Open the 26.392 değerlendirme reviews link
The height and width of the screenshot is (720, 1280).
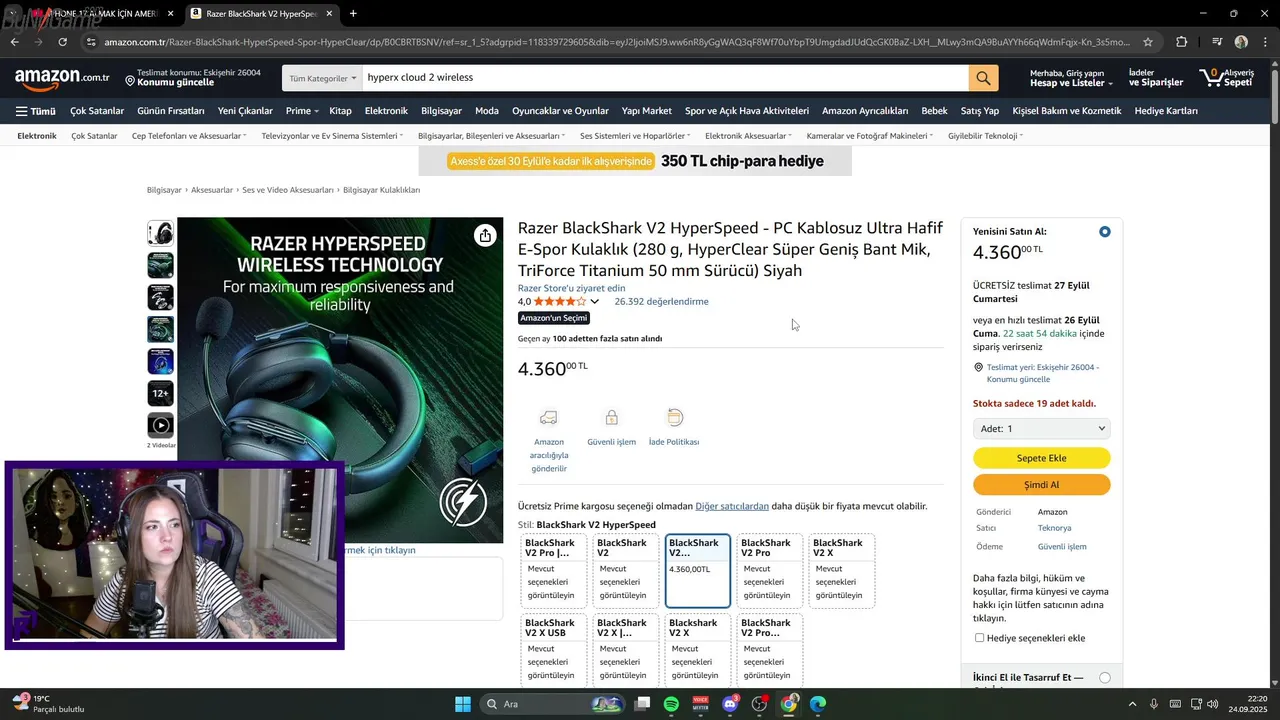point(661,302)
